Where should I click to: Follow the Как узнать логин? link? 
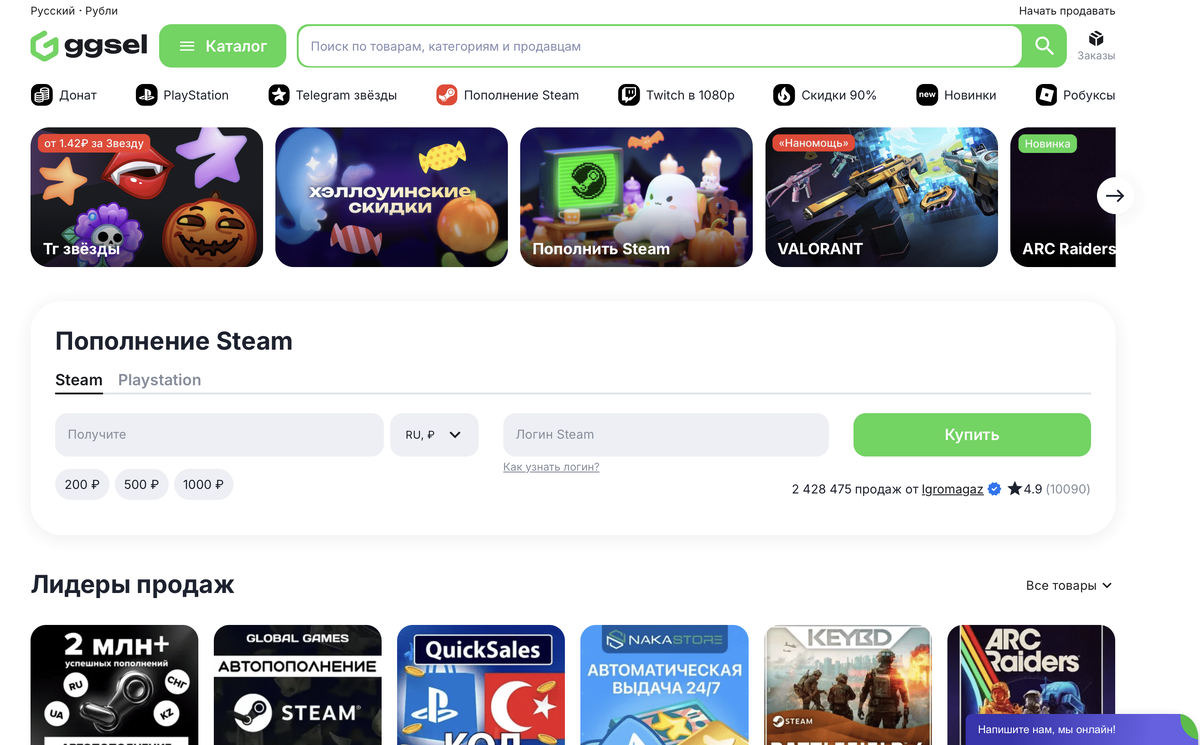click(551, 467)
